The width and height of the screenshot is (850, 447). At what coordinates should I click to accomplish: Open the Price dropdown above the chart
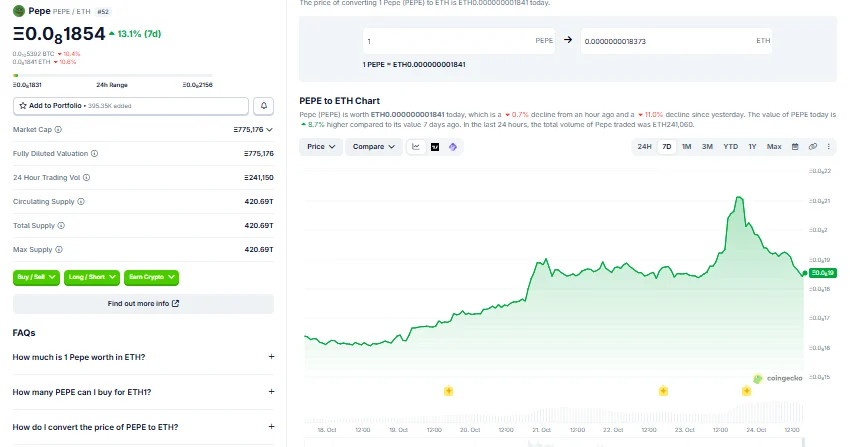tap(321, 147)
